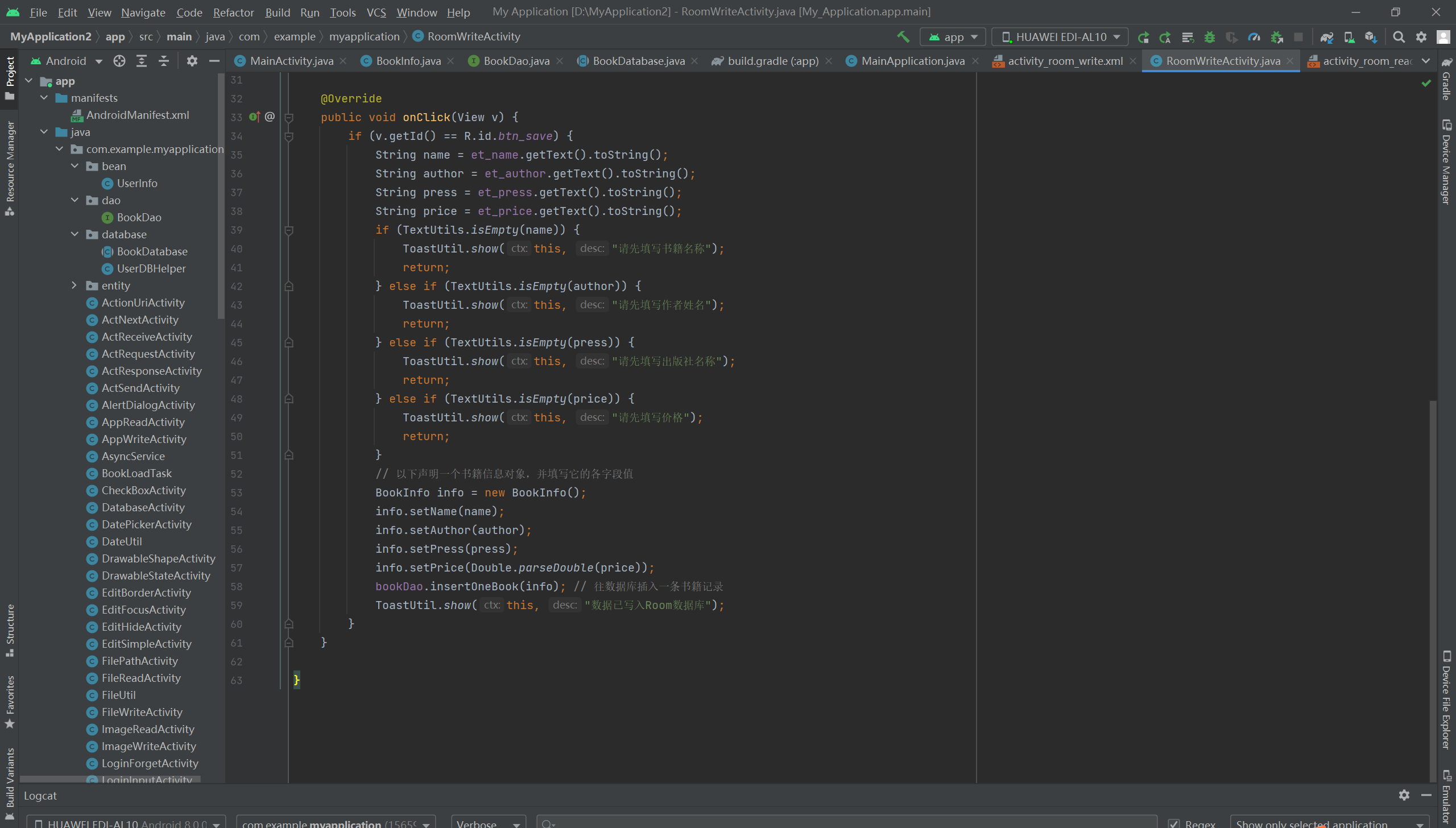Collapse all in the Project panel
This screenshot has width=1456, height=828.
point(164,61)
